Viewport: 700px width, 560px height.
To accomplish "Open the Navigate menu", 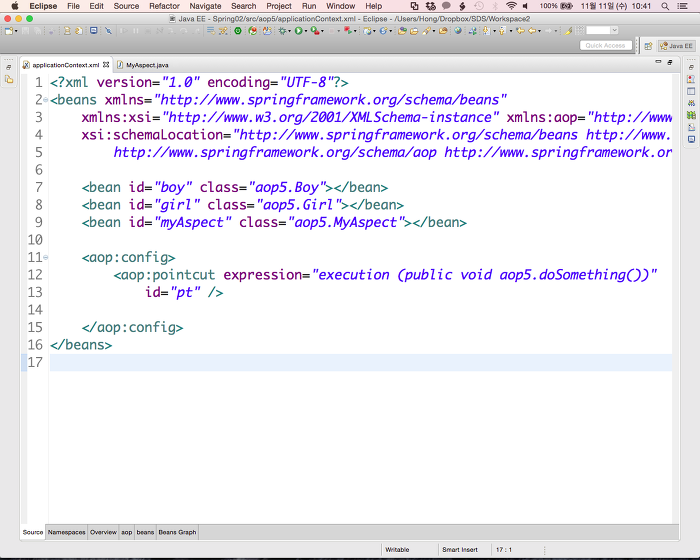I will click(x=205, y=6).
